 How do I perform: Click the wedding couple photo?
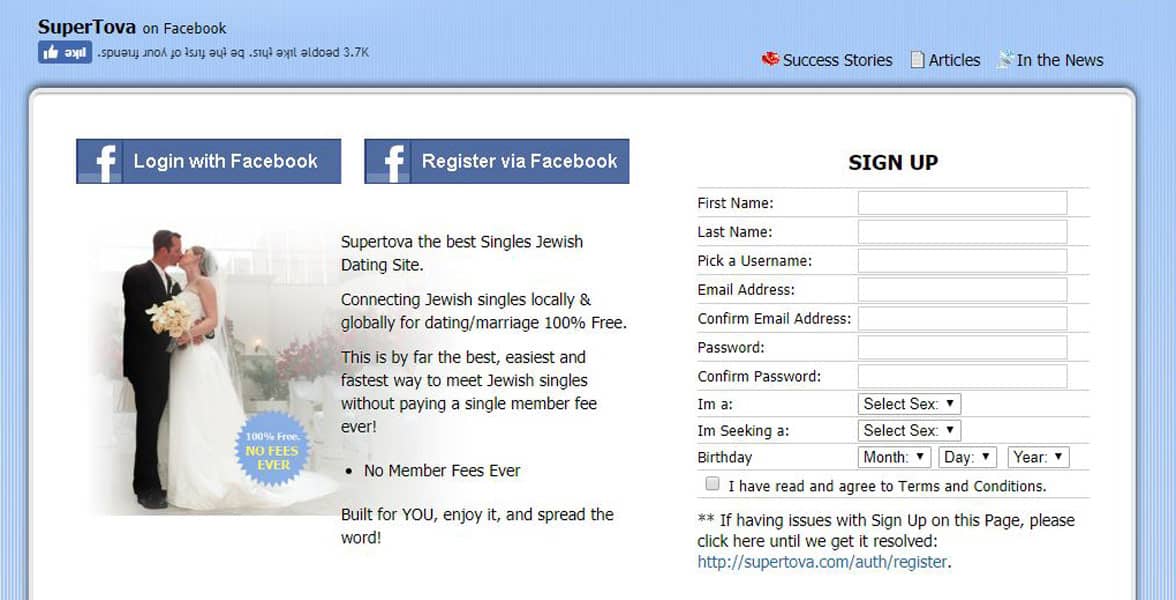pos(212,370)
